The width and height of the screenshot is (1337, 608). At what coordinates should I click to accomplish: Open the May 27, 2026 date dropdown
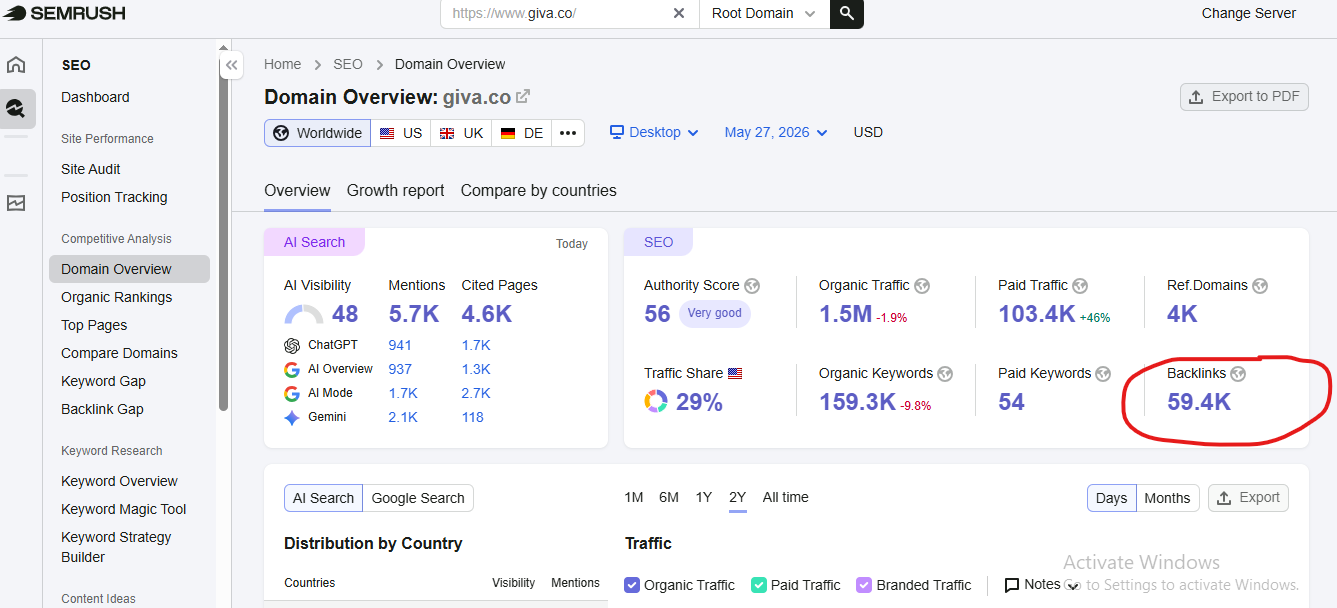pos(776,133)
